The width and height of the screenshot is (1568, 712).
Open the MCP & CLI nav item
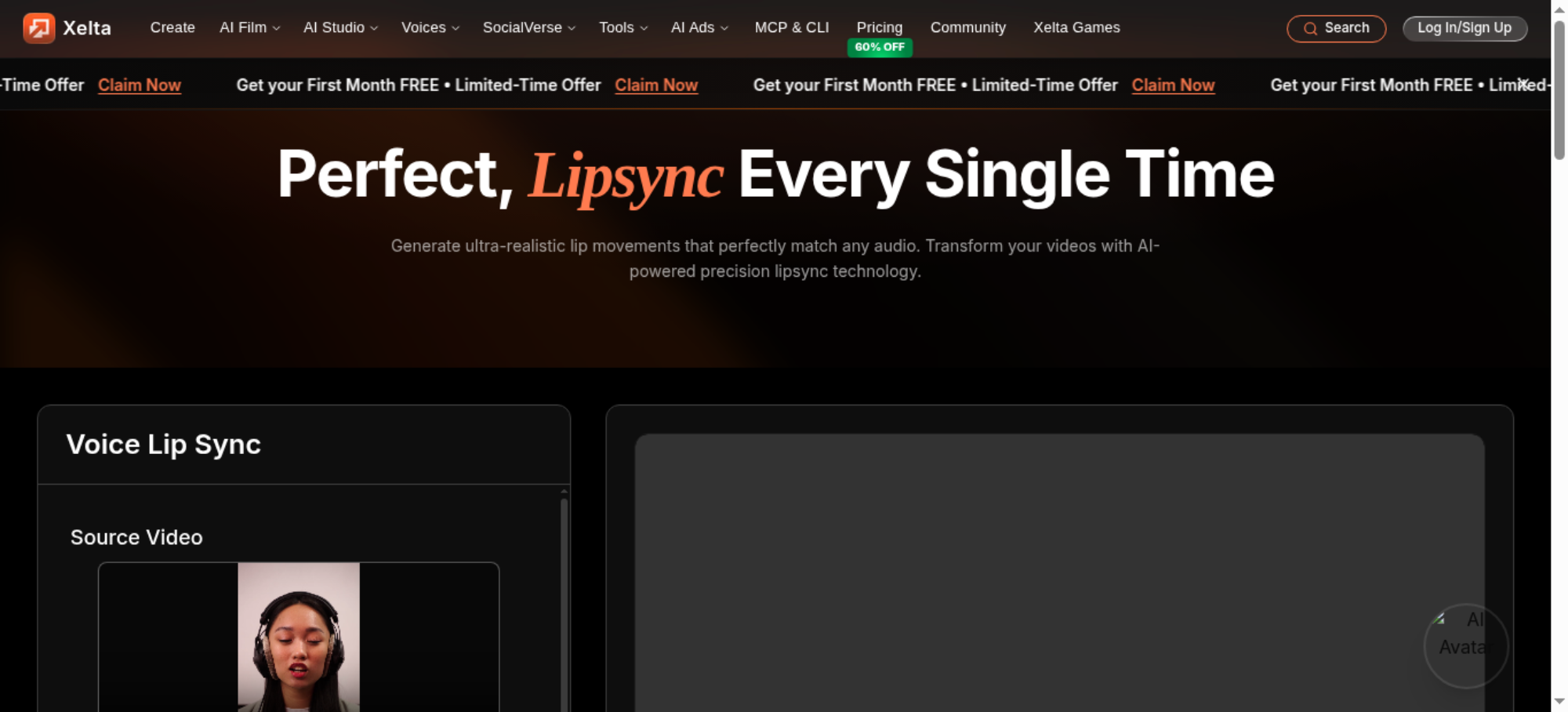[792, 27]
